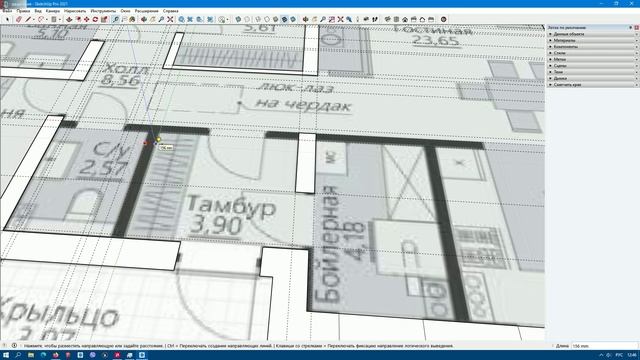Choose the Arc drawing tool
Image resolution: width=640 pixels, height=360 pixels.
[41, 19]
